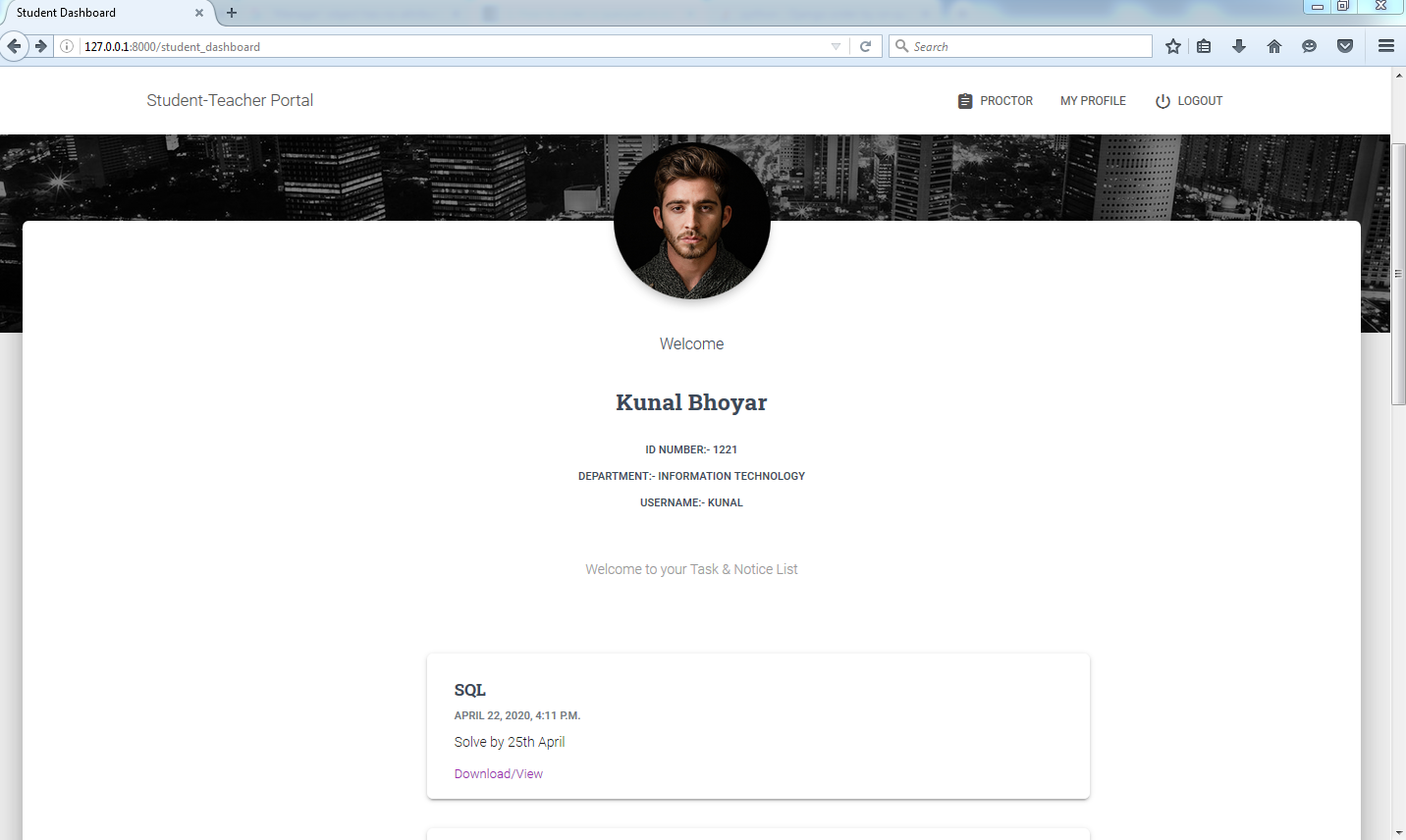Screen dimensions: 1406x840
Task: Go to browser home page icon
Action: coord(1274,46)
